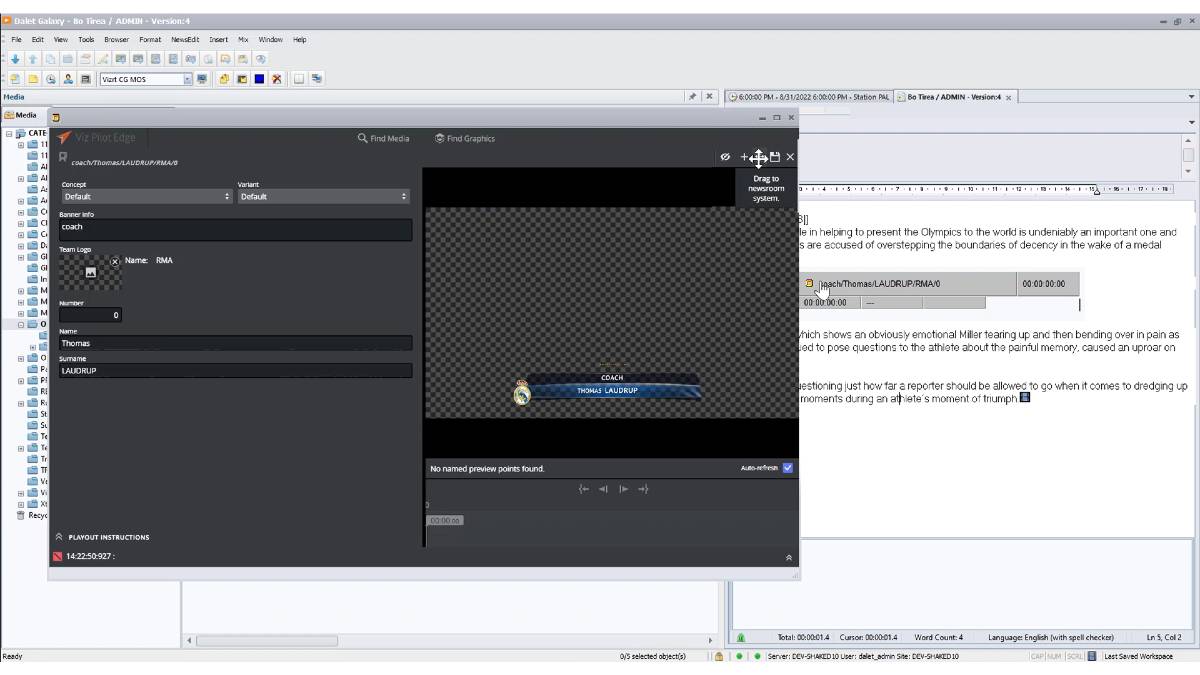The height and width of the screenshot is (675, 1200).
Task: Click into the Banner info field
Action: click(x=235, y=229)
